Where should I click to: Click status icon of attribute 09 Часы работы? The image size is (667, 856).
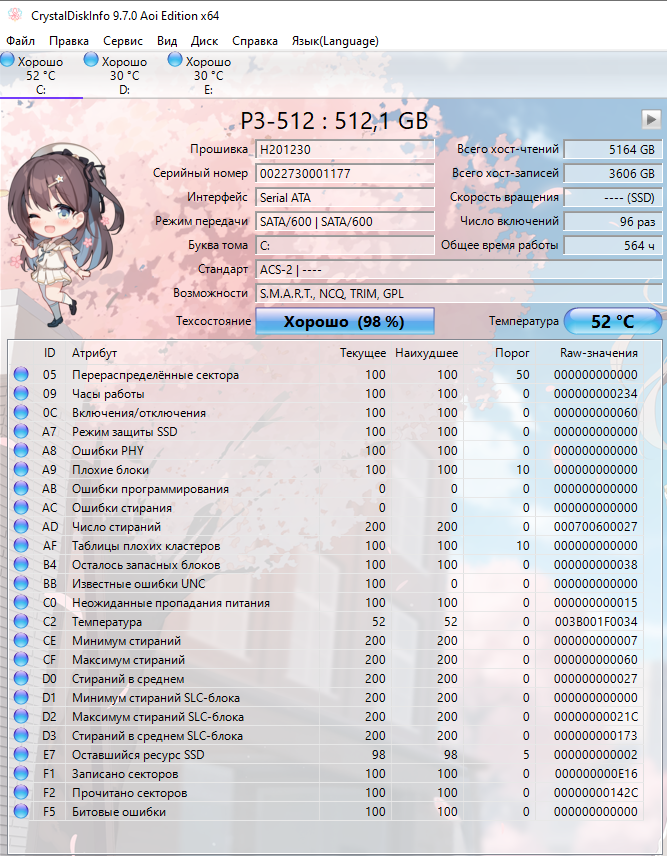[21, 394]
